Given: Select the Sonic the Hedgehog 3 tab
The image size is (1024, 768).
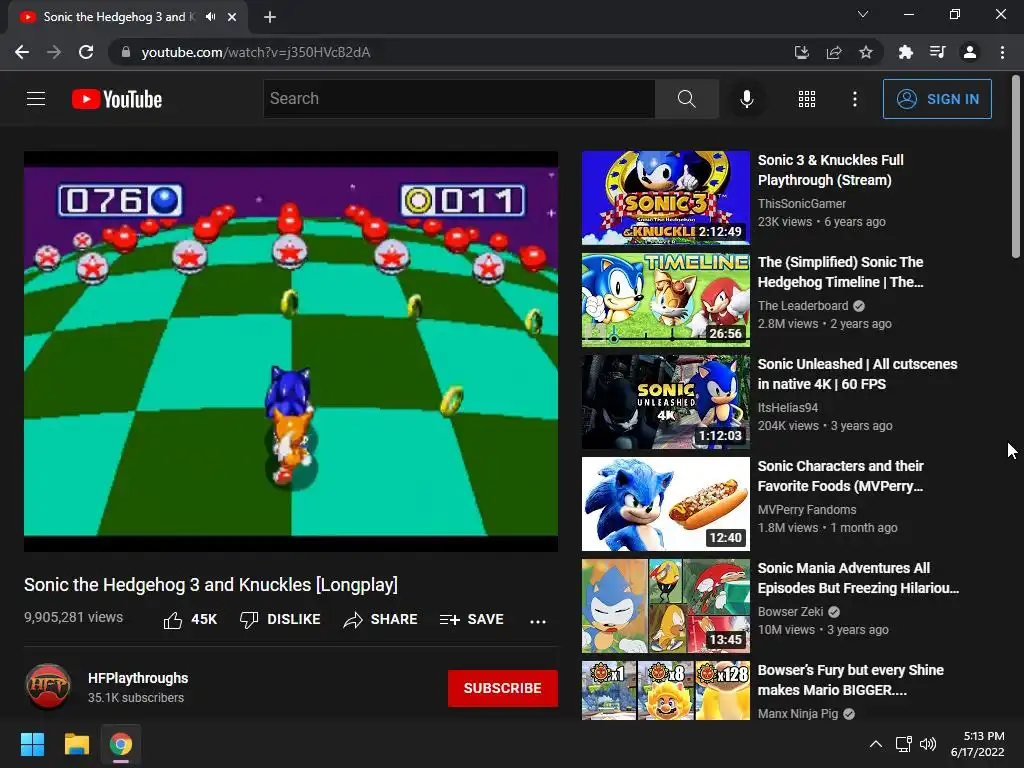Looking at the screenshot, I should pos(118,17).
